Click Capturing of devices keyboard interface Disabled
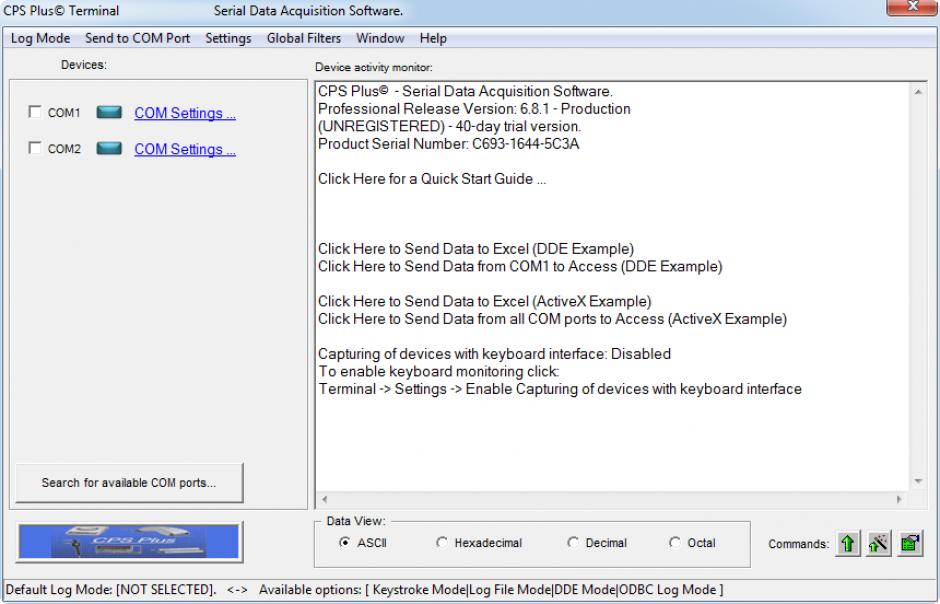Screen dimensions: 940x604 pyautogui.click(x=495, y=354)
